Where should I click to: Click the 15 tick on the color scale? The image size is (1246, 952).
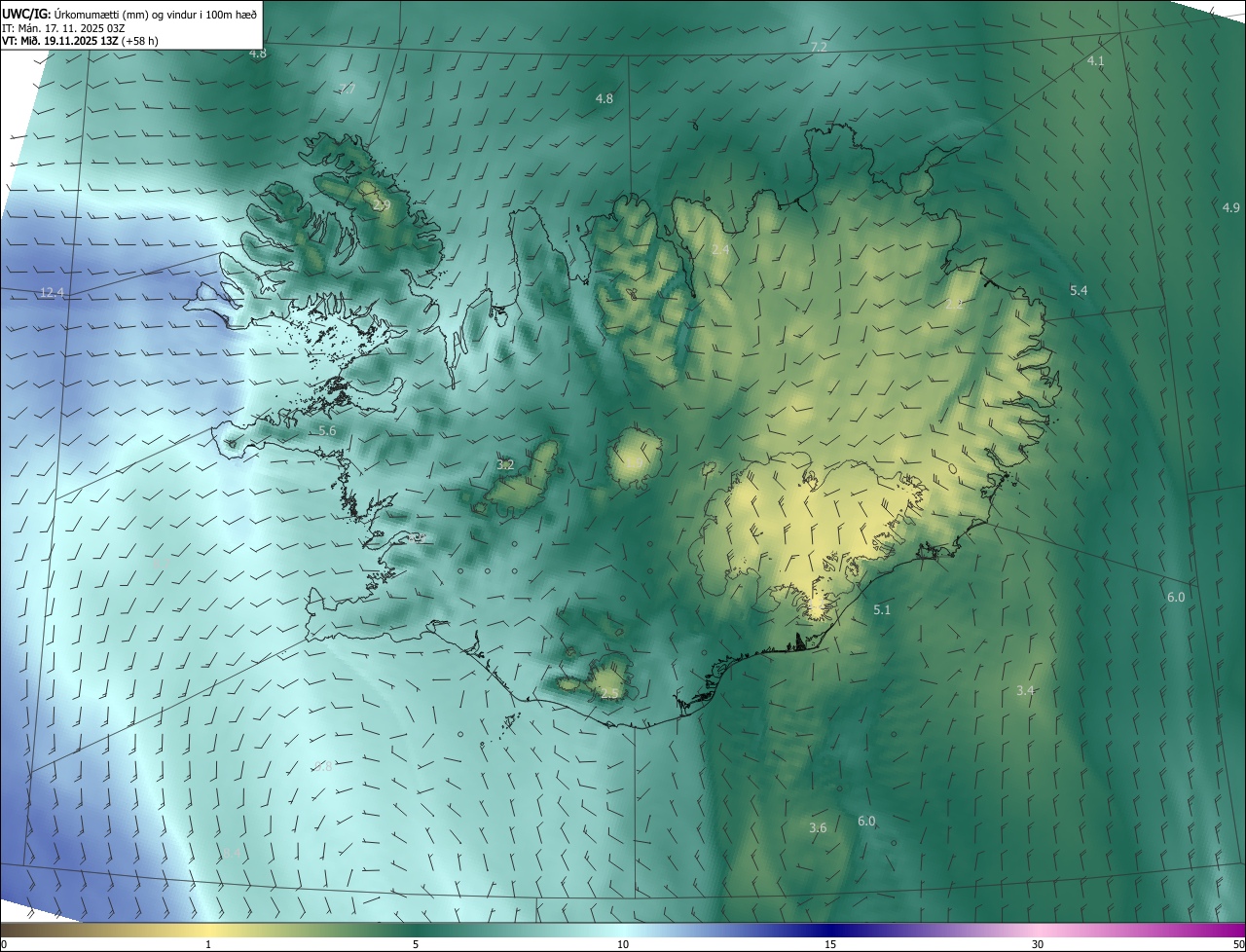click(830, 944)
